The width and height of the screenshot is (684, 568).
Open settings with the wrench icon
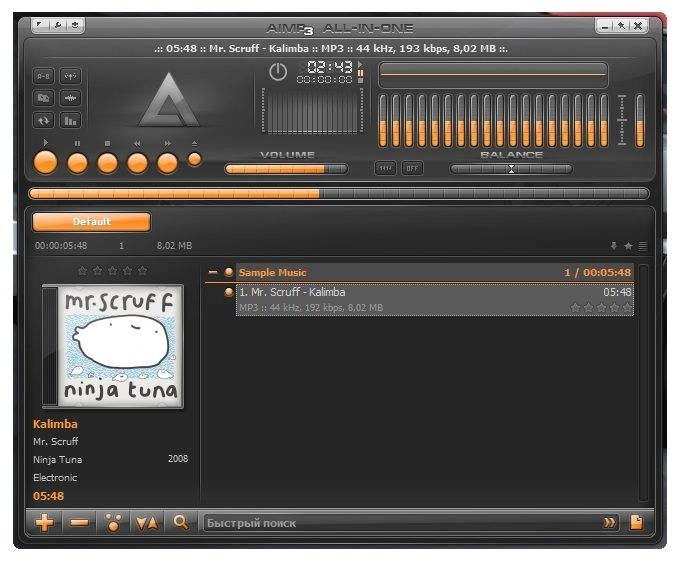pos(58,25)
